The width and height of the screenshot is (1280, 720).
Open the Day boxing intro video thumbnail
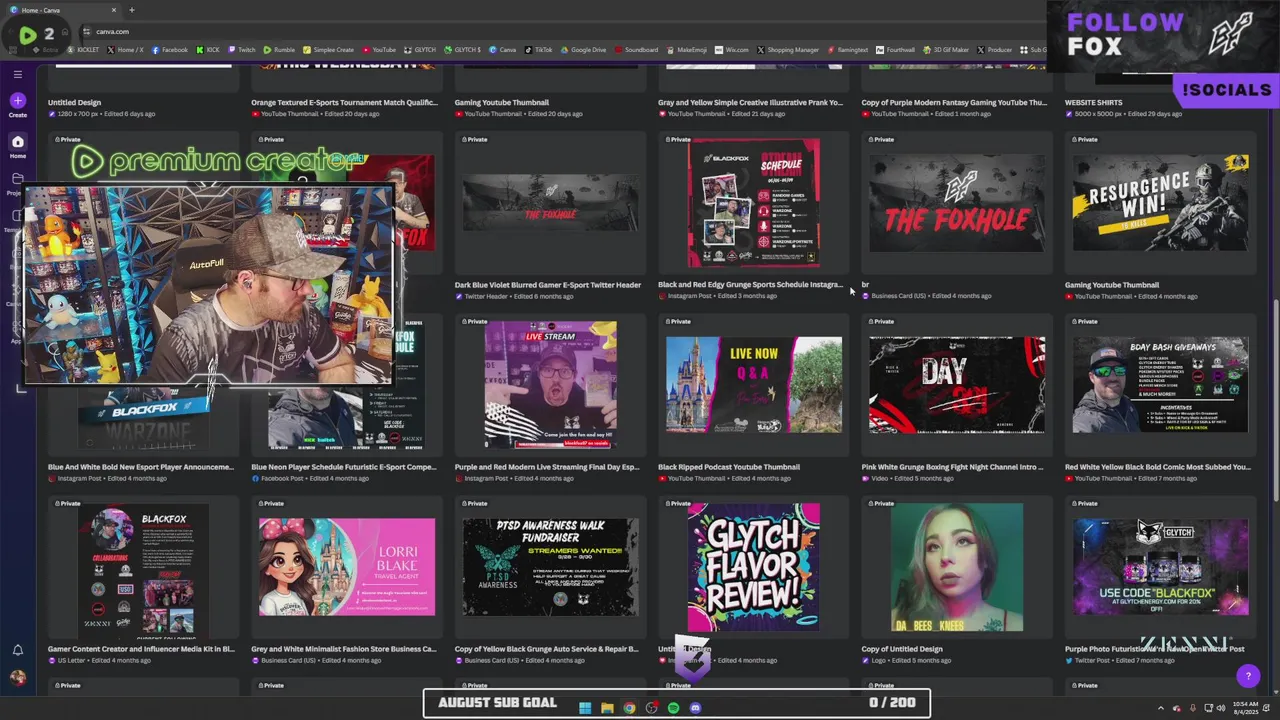point(957,385)
